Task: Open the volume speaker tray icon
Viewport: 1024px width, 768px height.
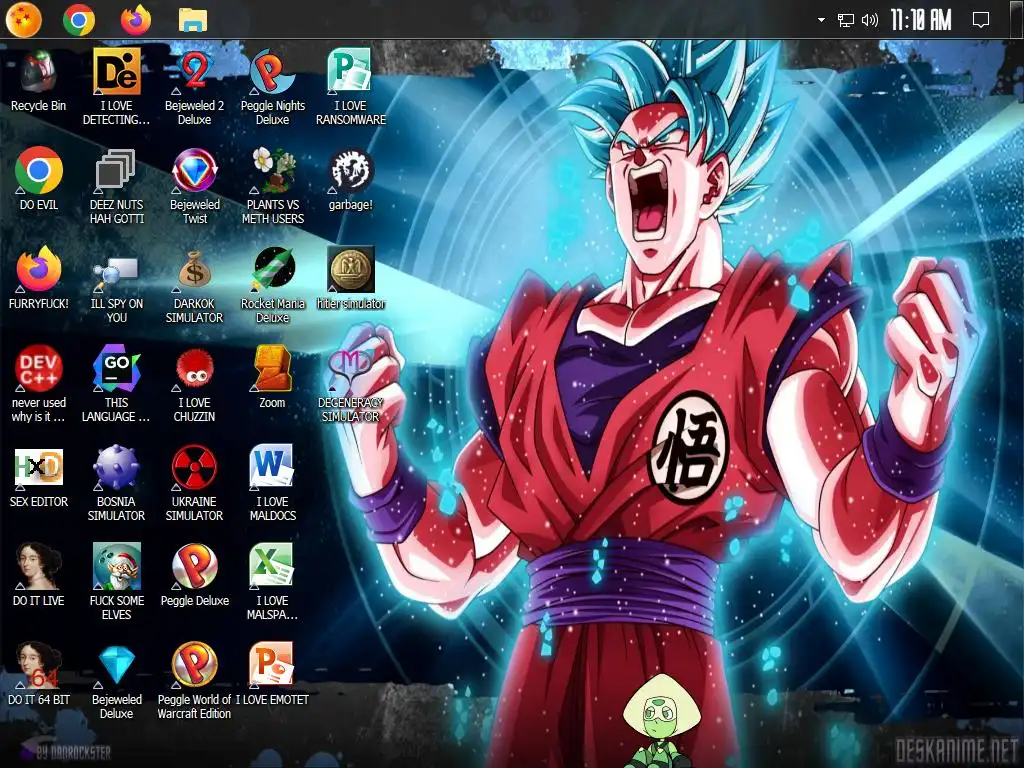Action: pos(869,20)
